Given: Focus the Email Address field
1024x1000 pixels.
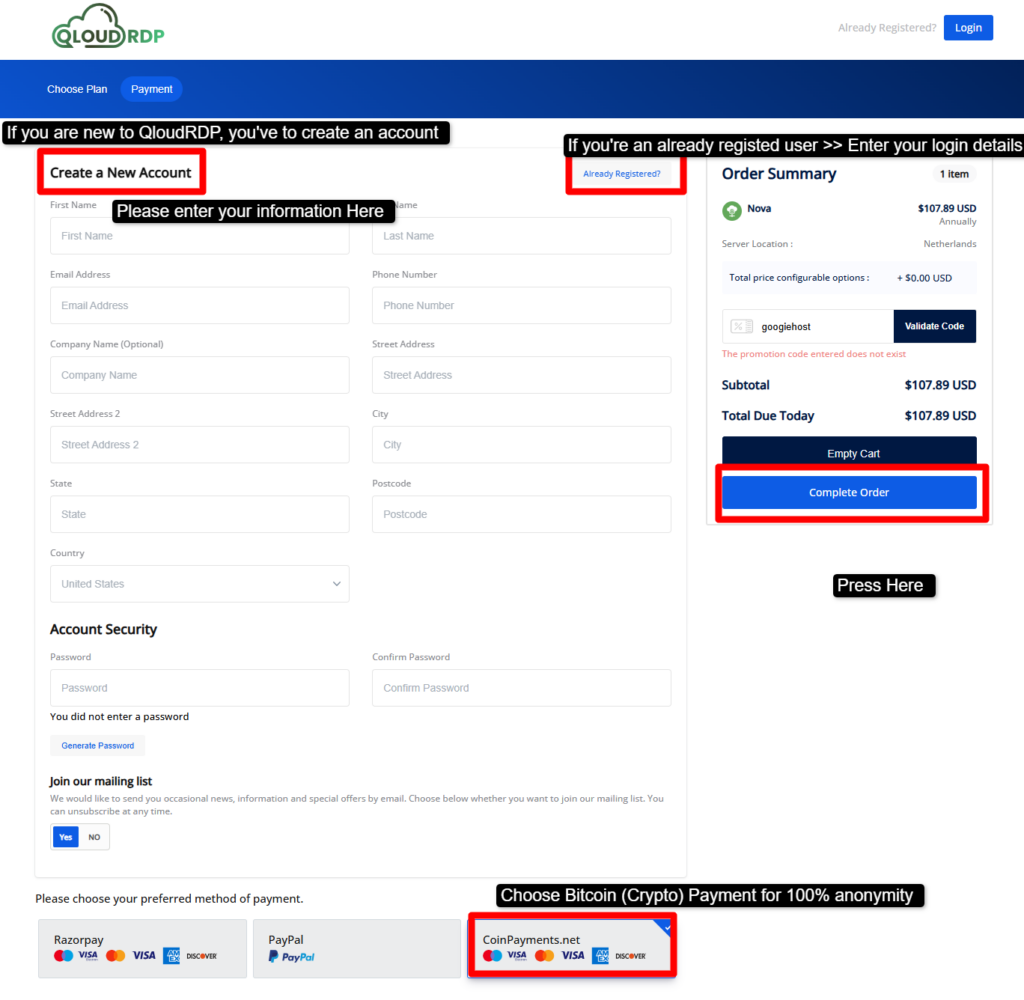Looking at the screenshot, I should [x=200, y=305].
